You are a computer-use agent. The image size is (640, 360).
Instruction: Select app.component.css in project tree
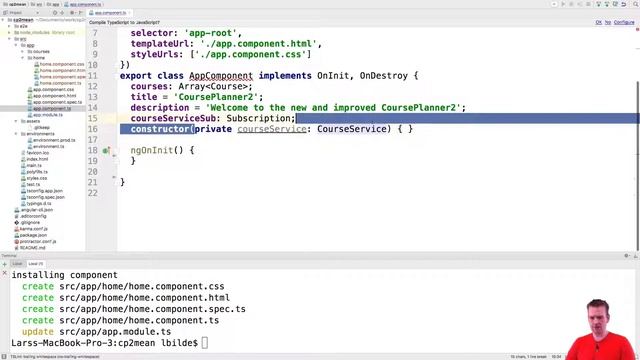coord(51,89)
